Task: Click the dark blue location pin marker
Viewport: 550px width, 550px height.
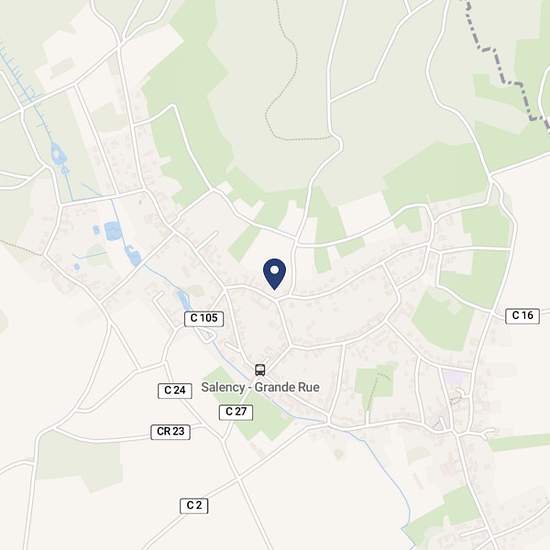Action: point(275,274)
